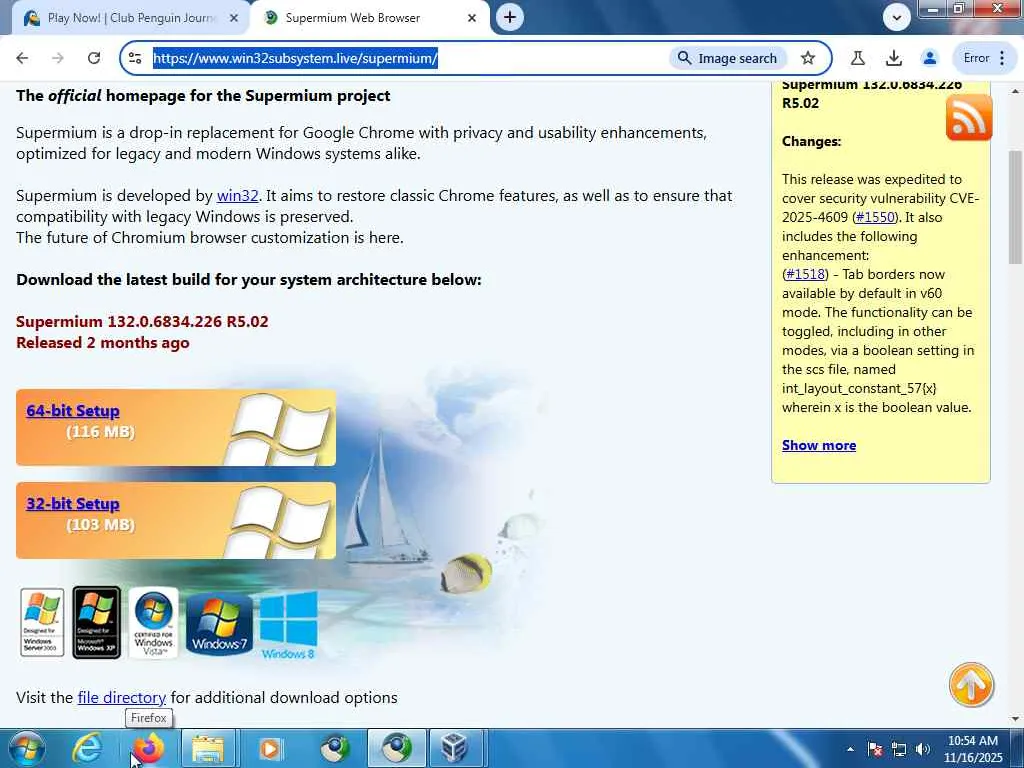1024x768 pixels.
Task: Open the downloads toolbar icon
Action: pyautogui.click(x=894, y=58)
